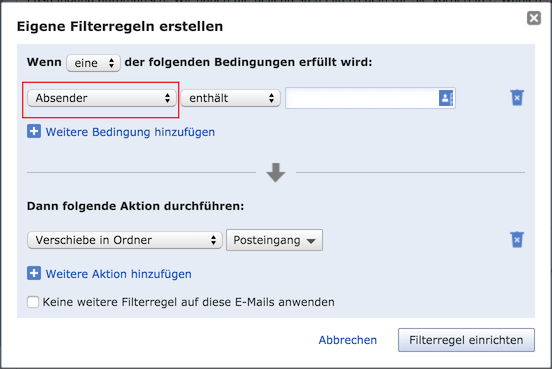552x369 pixels.
Task: Enable 'Keine weitere Filterregel' checkbox
Action: pos(33,302)
